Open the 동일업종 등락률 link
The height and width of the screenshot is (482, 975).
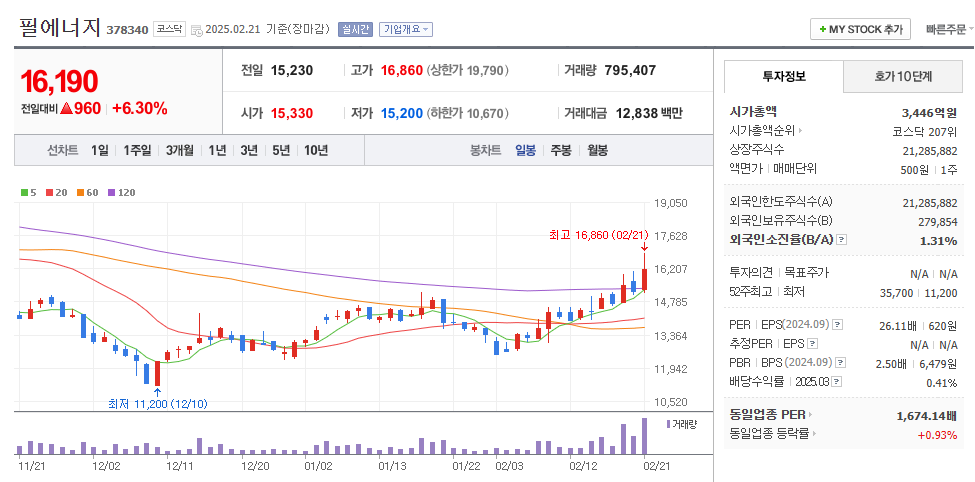773,434
